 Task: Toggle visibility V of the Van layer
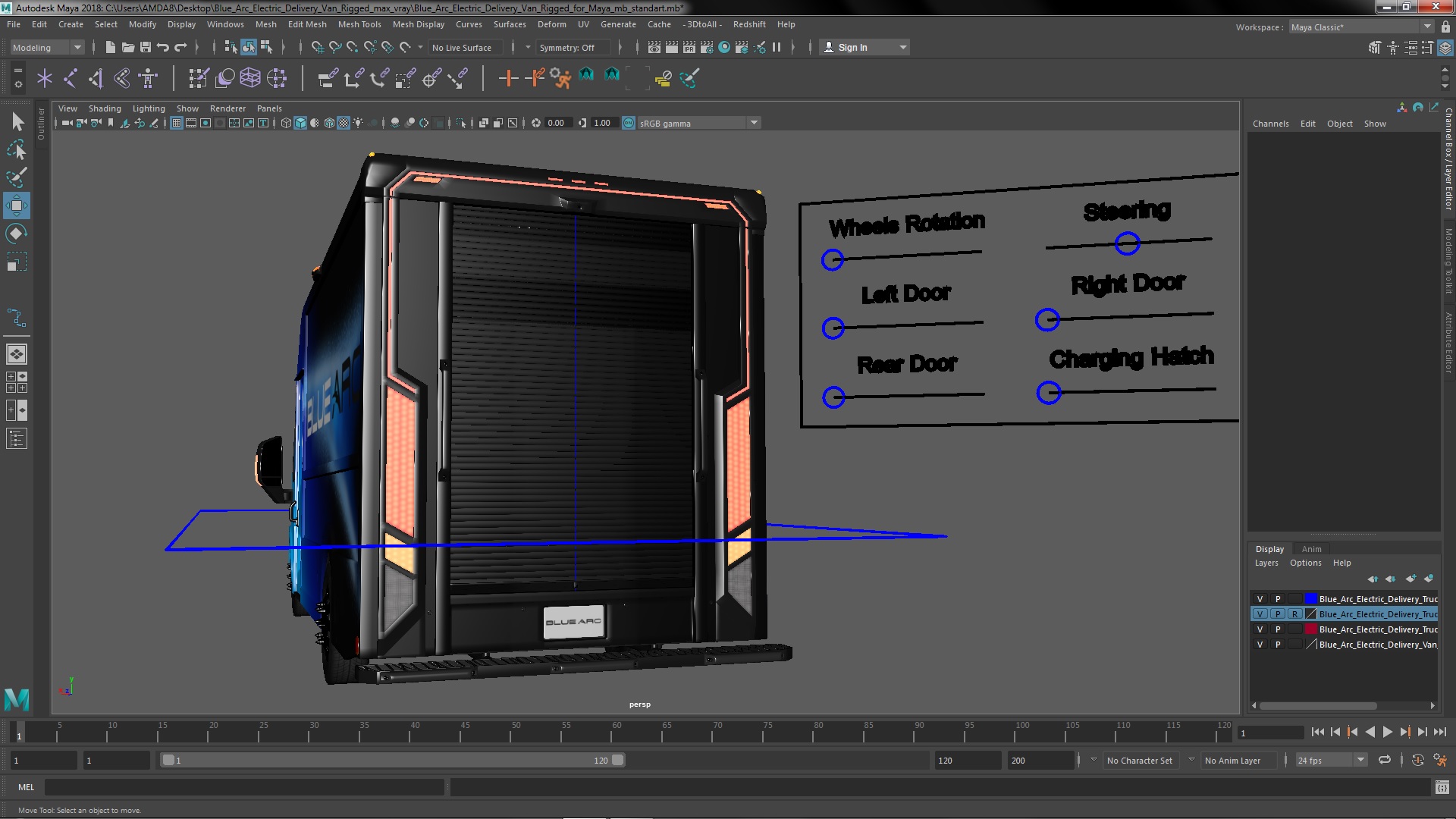point(1260,645)
